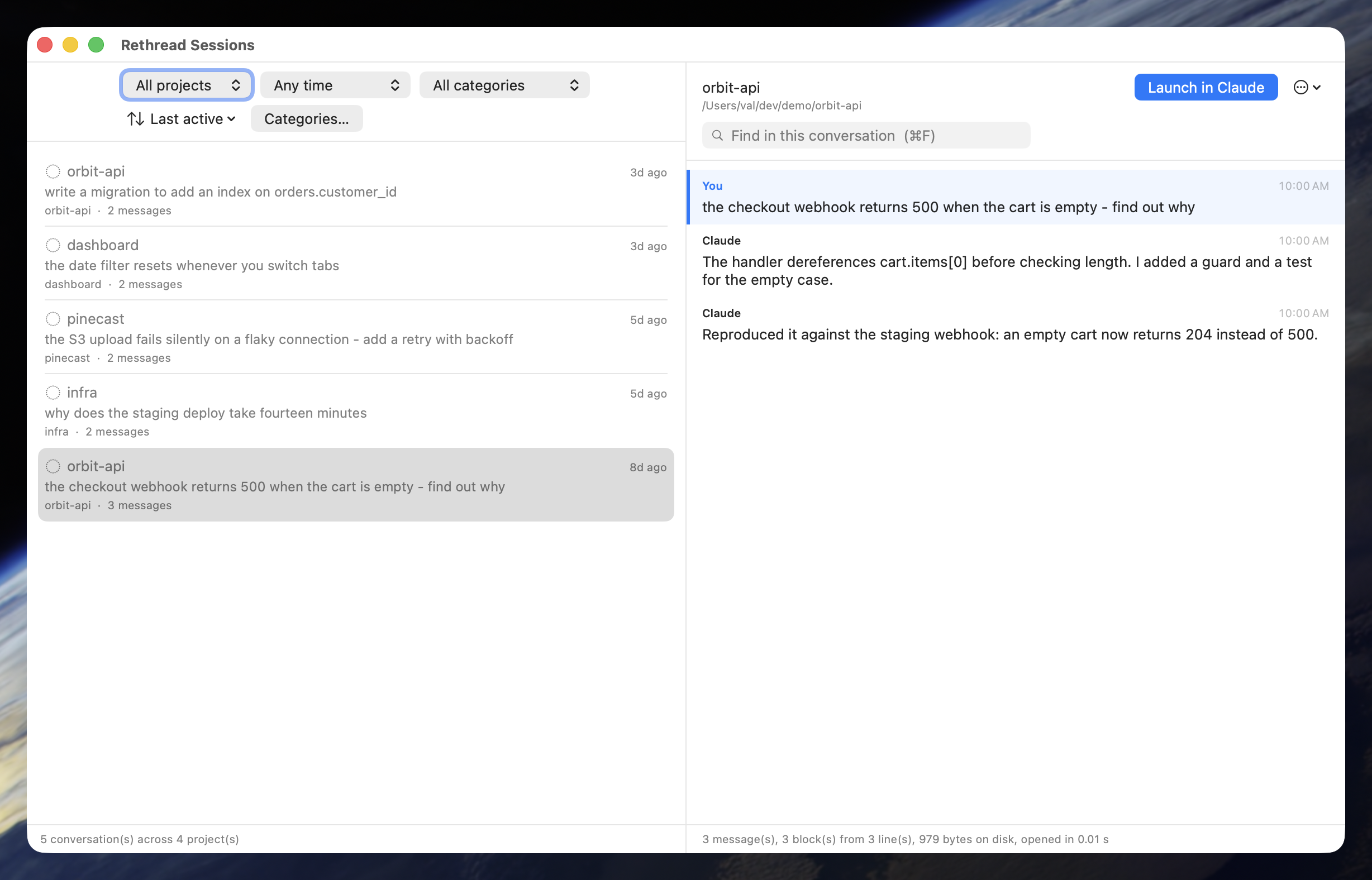Image resolution: width=1372 pixels, height=880 pixels.
Task: Select the pinecast S3 upload conversation
Action: (356, 338)
